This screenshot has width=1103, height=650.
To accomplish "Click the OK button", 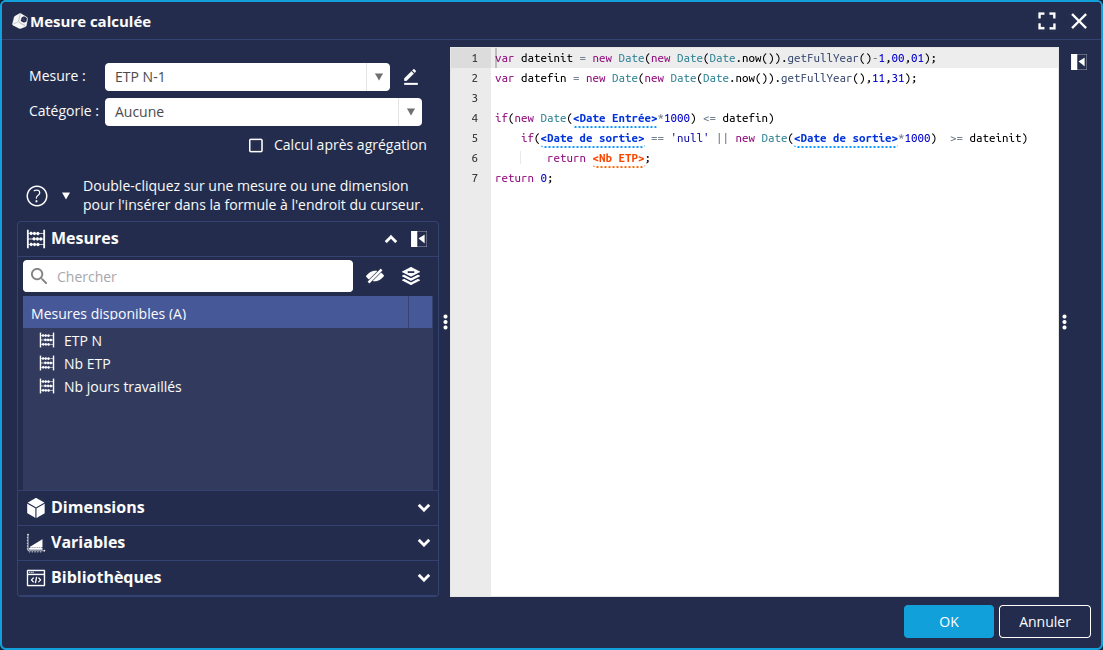I will (x=948, y=621).
